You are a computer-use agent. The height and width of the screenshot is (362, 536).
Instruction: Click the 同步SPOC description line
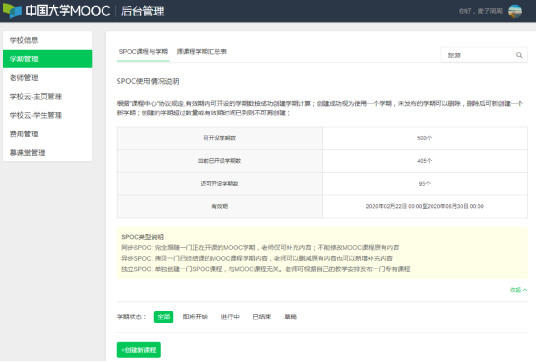click(260, 247)
